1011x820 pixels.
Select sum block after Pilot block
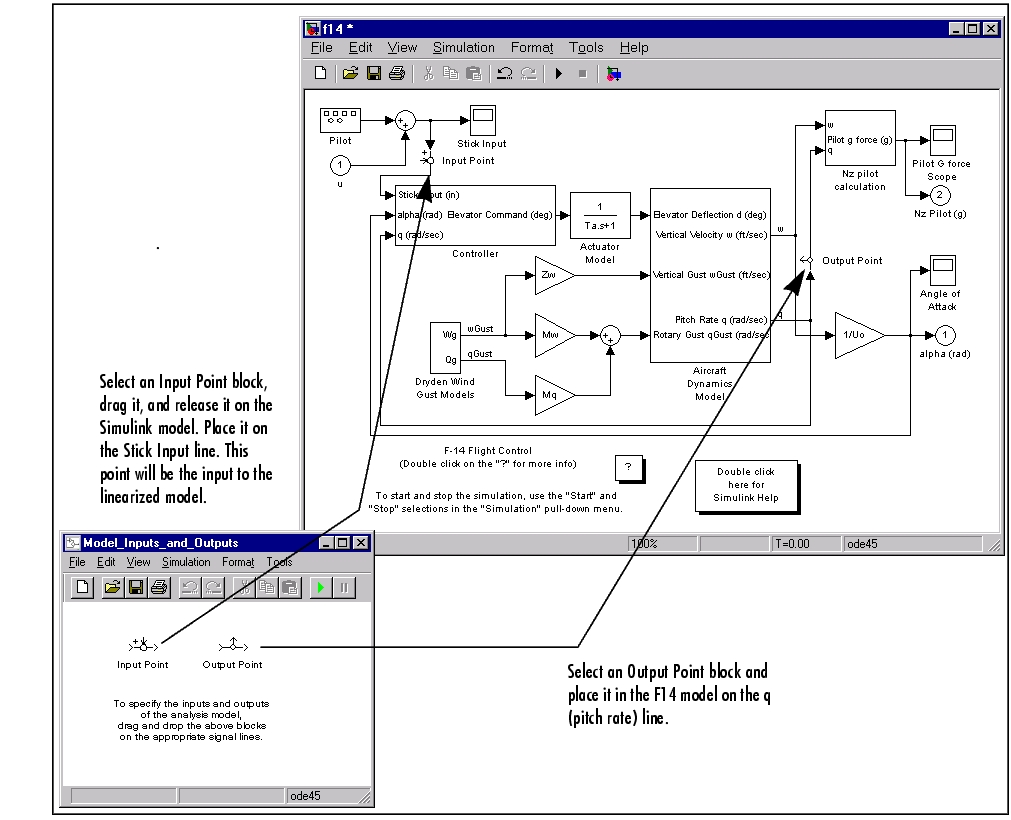[x=405, y=121]
